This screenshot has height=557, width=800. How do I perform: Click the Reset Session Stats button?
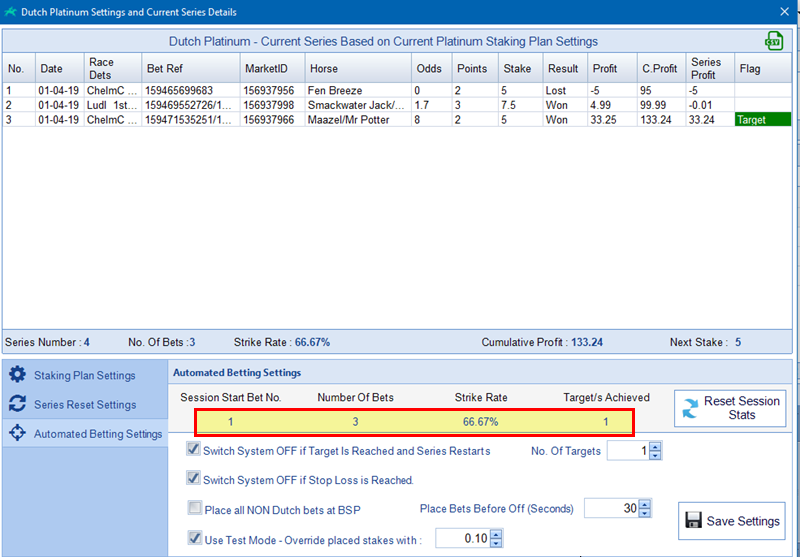pos(730,408)
